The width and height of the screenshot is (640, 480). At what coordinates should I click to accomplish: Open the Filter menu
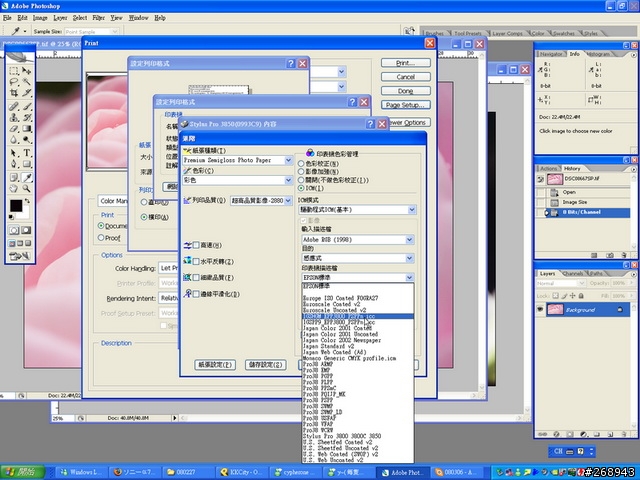click(x=98, y=18)
